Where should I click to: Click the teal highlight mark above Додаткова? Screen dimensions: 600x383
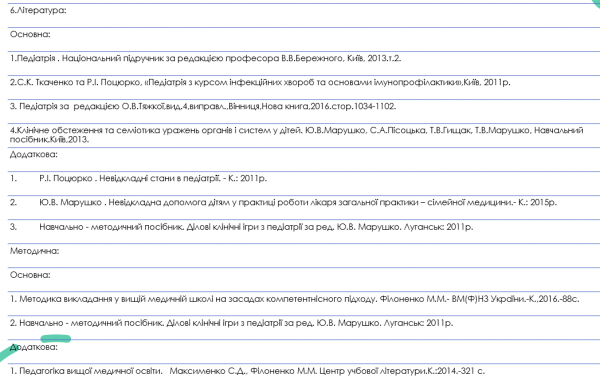pos(55,339)
